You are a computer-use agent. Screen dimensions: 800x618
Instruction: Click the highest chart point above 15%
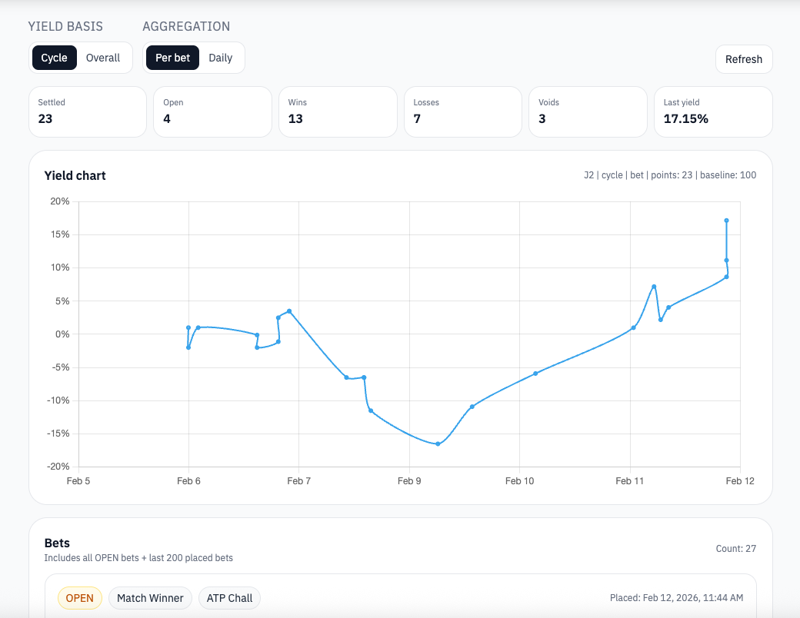pos(726,220)
